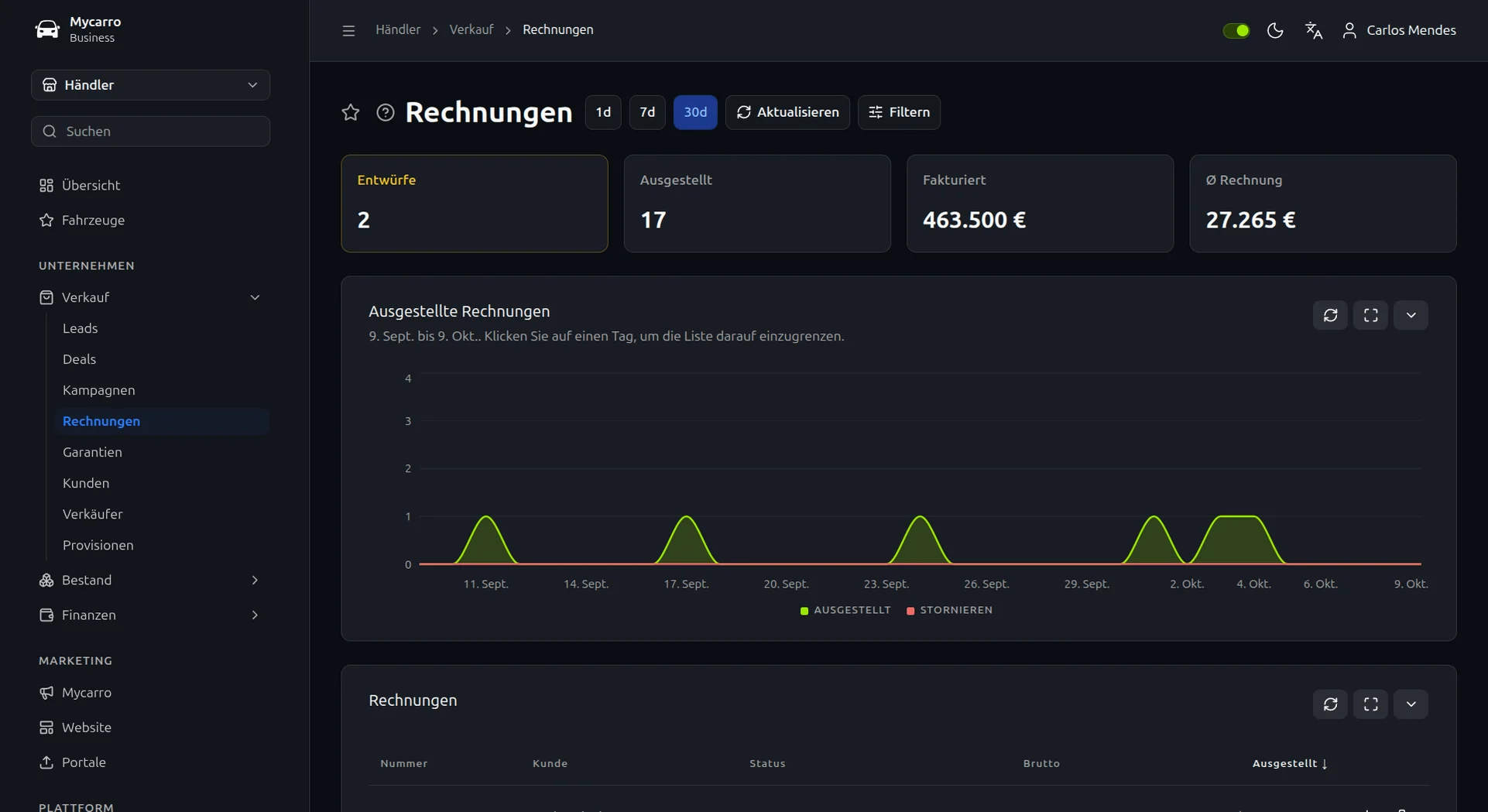The image size is (1488, 812).
Task: Sort table by Ausgestellt column
Action: pos(1290,763)
